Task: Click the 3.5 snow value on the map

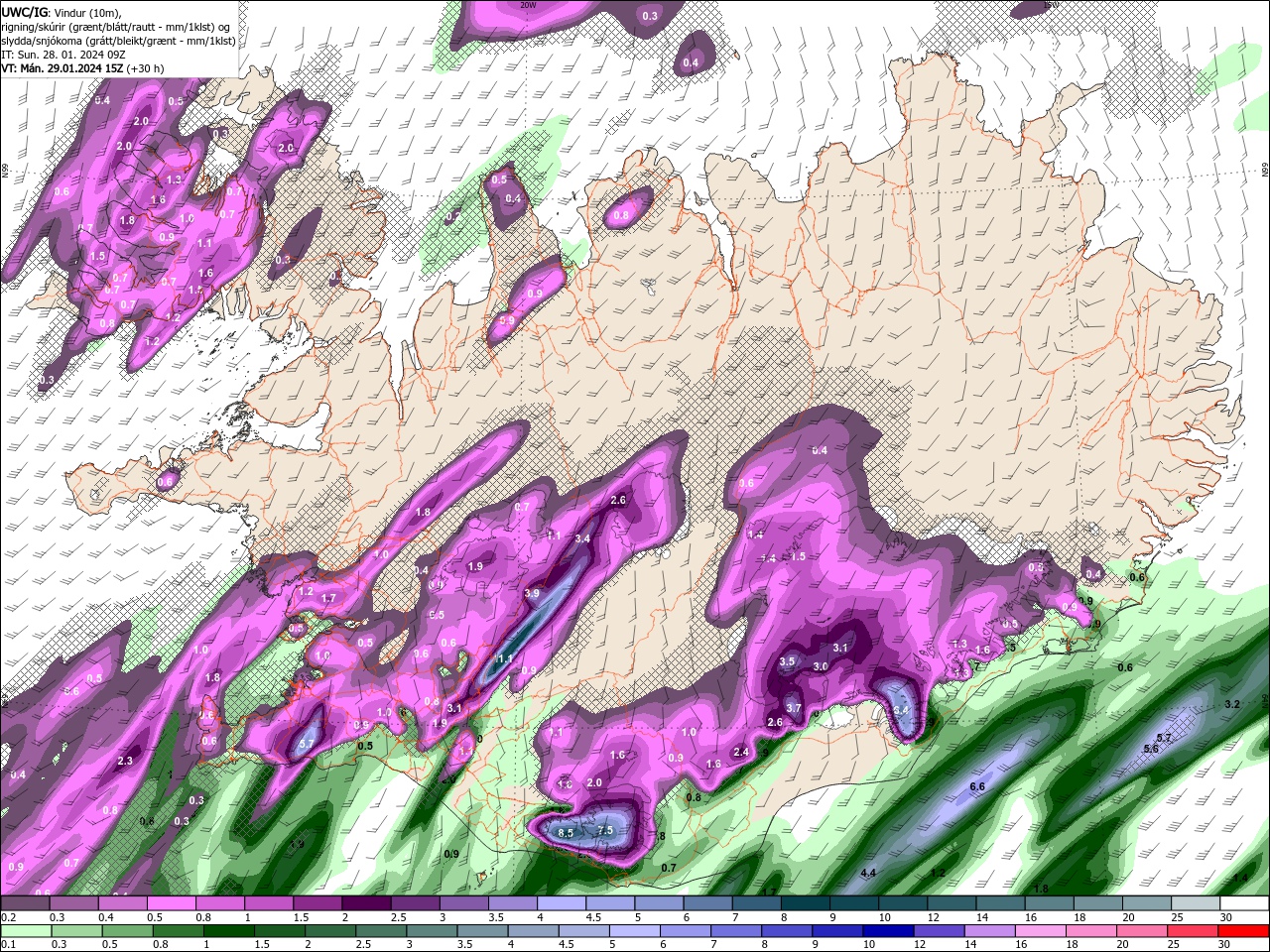Action: pyautogui.click(x=789, y=661)
